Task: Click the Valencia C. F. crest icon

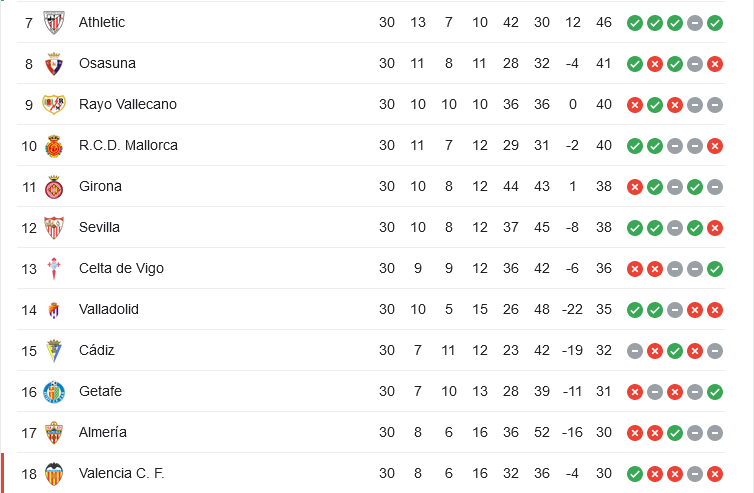Action: click(54, 473)
